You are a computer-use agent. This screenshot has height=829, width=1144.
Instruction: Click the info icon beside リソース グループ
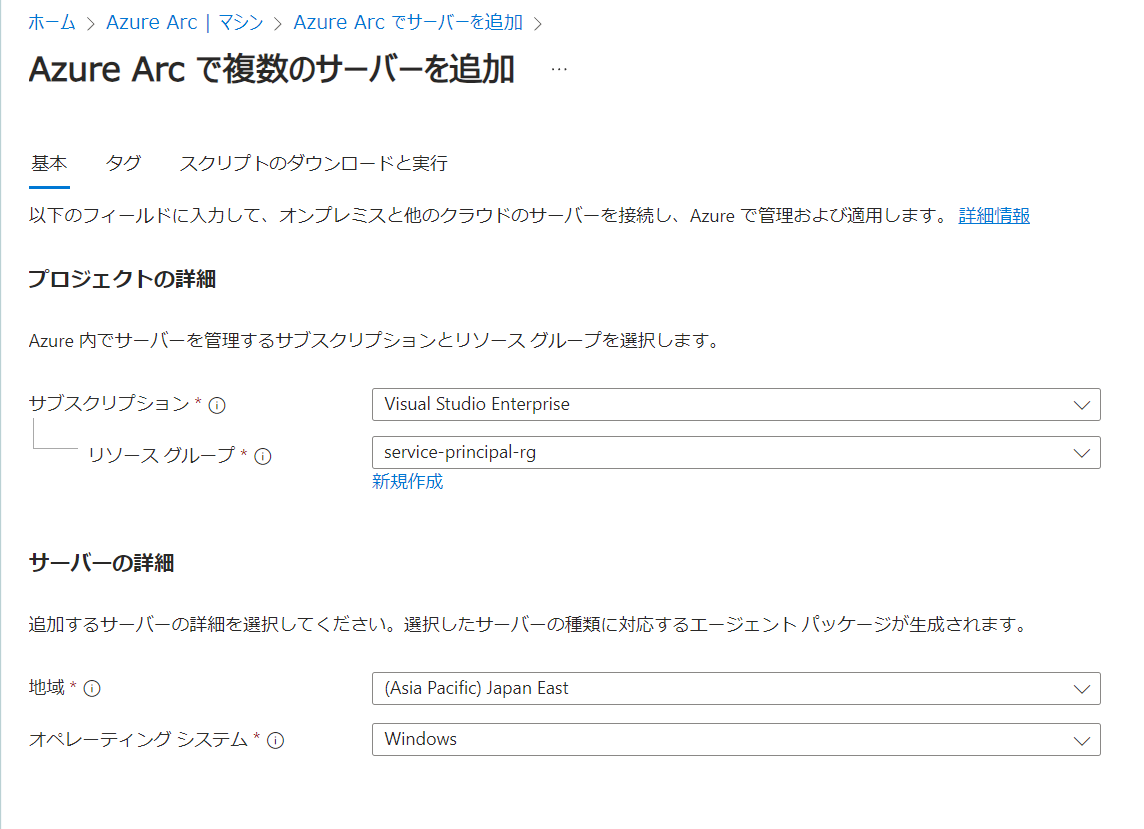pyautogui.click(x=263, y=456)
